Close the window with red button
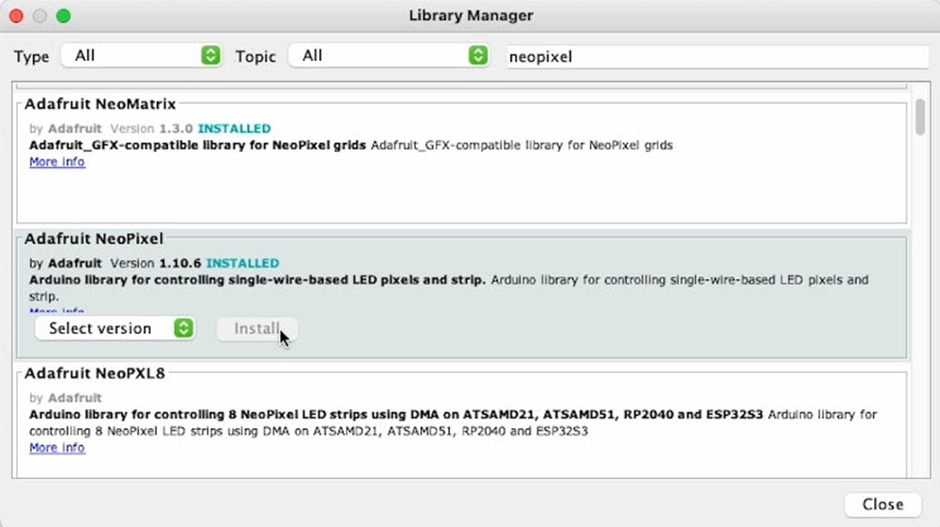 [x=16, y=16]
